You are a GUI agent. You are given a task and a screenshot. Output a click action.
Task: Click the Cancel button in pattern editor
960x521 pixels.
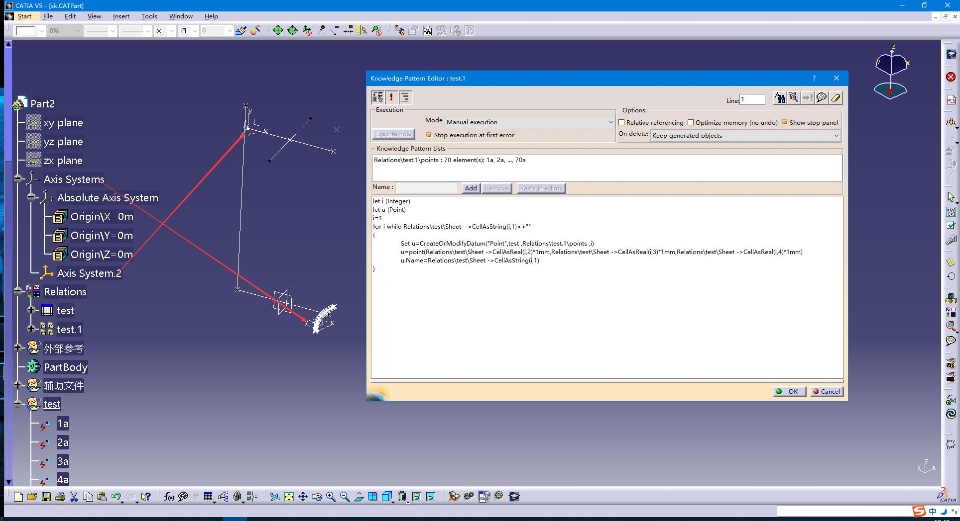coord(827,391)
